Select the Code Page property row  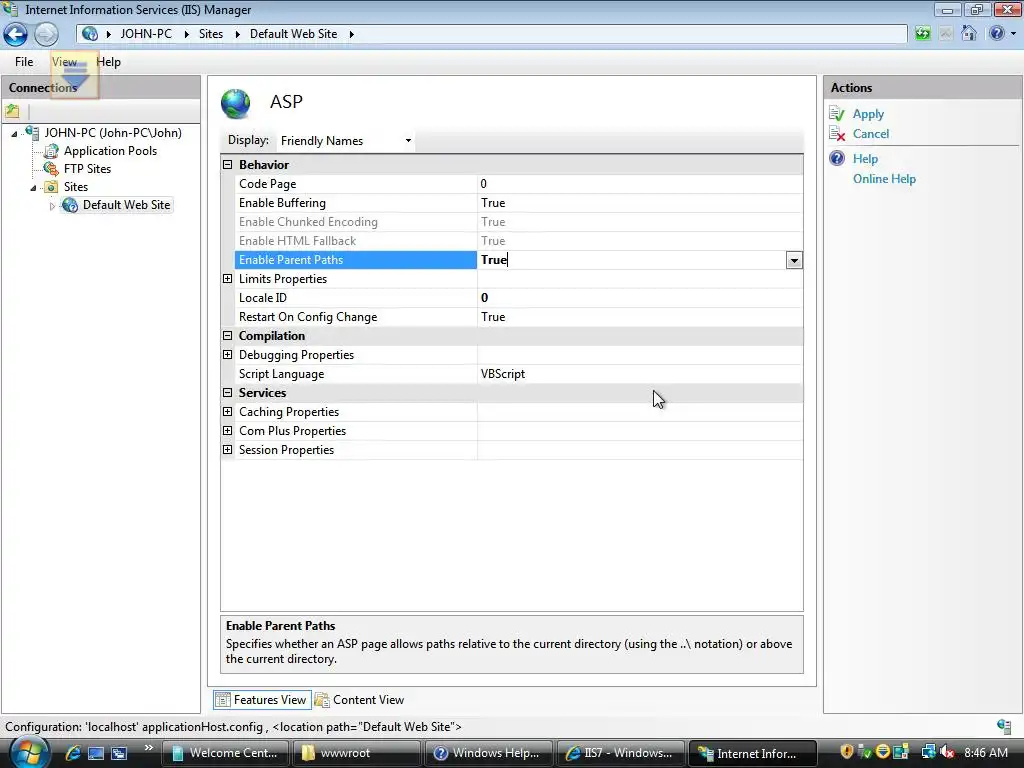[x=519, y=184]
